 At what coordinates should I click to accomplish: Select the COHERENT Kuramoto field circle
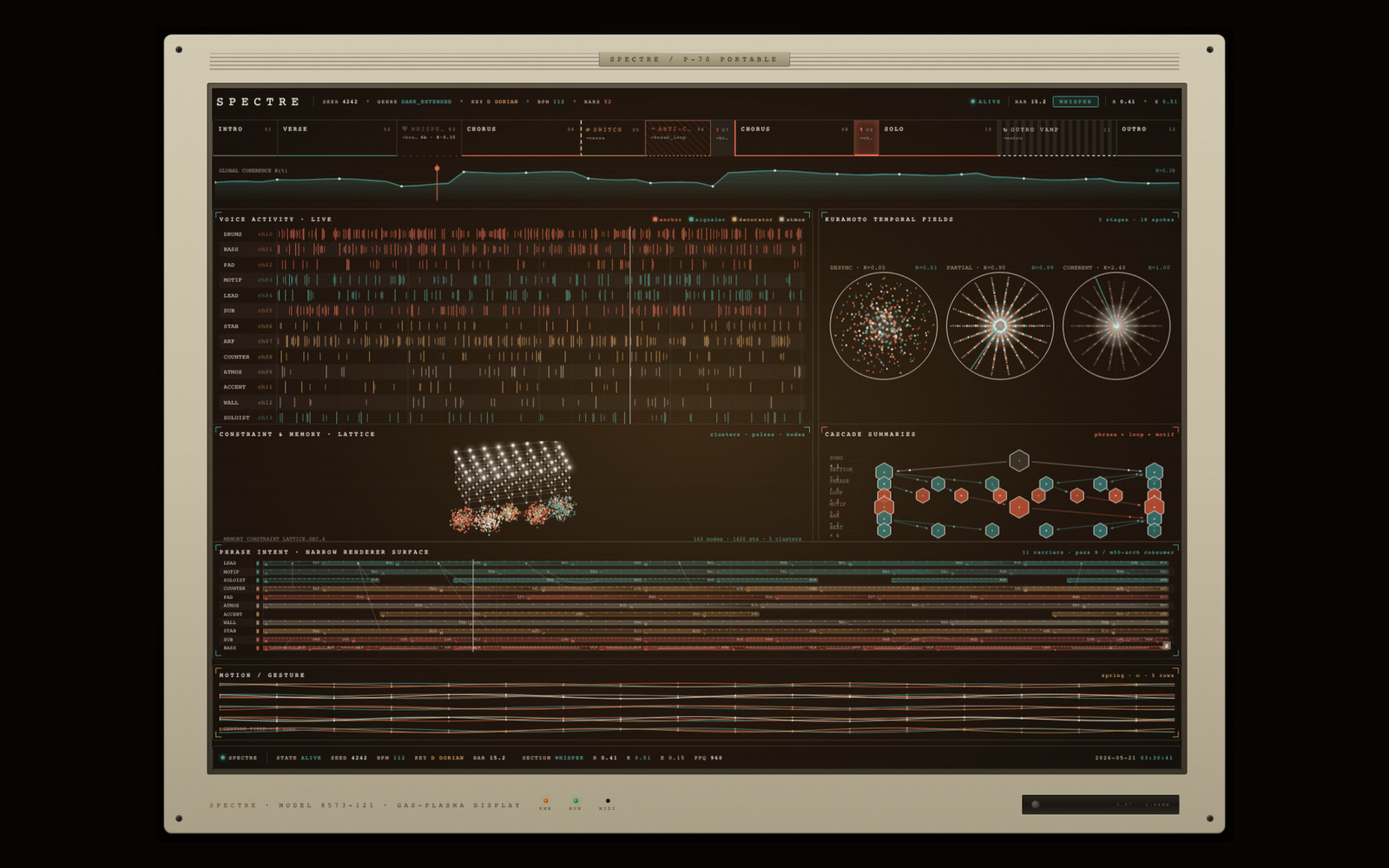pos(1116,326)
